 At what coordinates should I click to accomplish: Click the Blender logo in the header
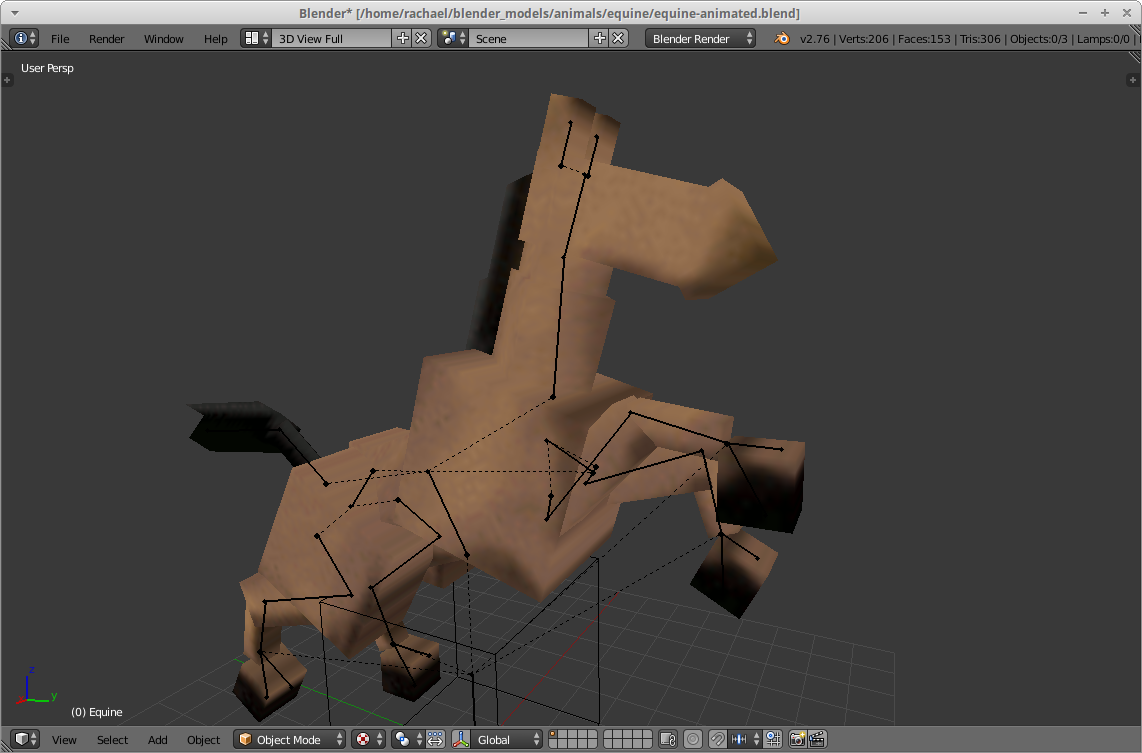coord(780,38)
